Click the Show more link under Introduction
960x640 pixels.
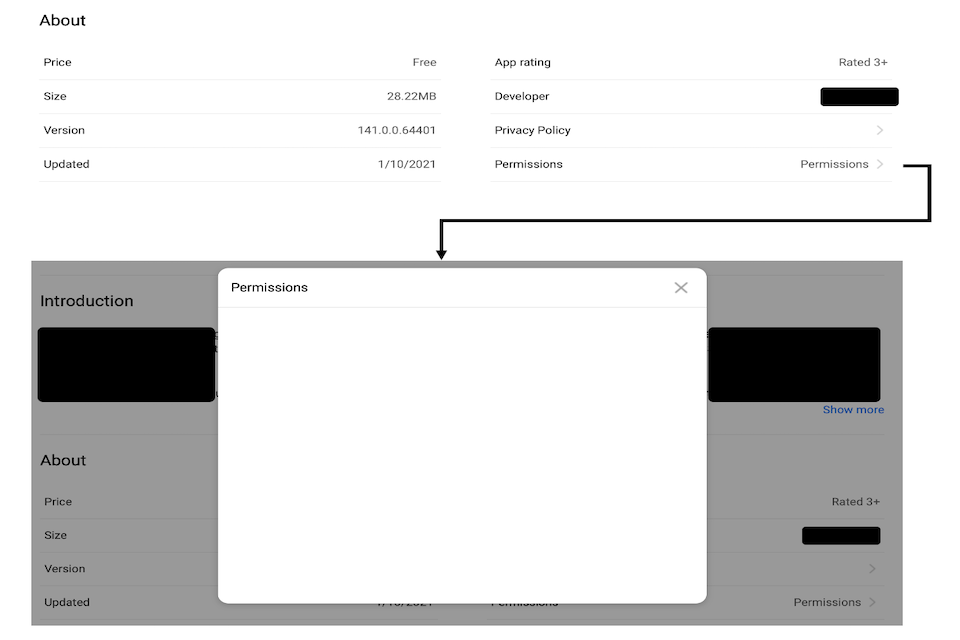[x=852, y=410]
